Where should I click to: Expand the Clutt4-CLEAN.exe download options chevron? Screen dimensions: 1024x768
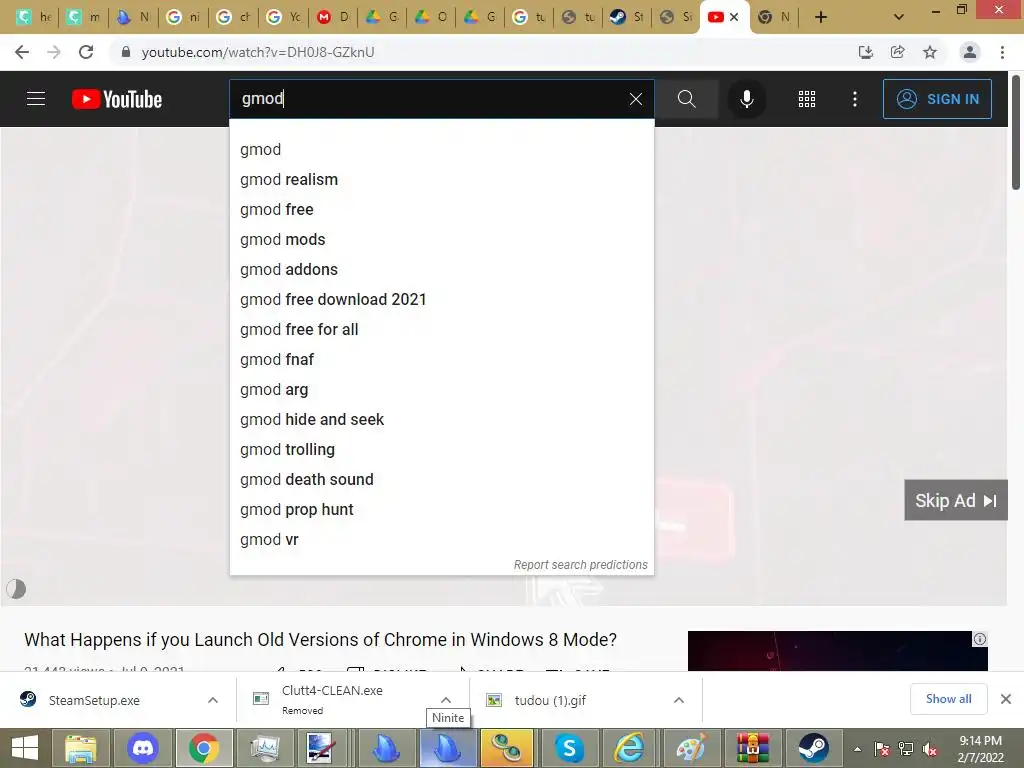(445, 700)
